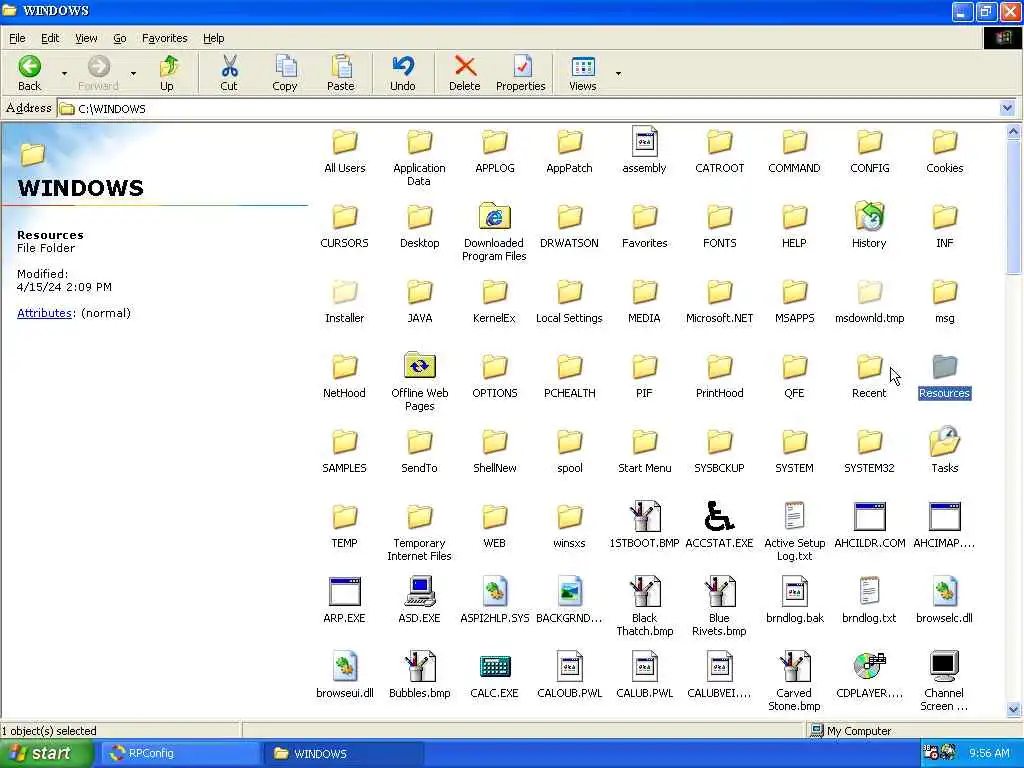This screenshot has width=1024, height=768.
Task: Select the hidden Installer folder
Action: pos(344,299)
